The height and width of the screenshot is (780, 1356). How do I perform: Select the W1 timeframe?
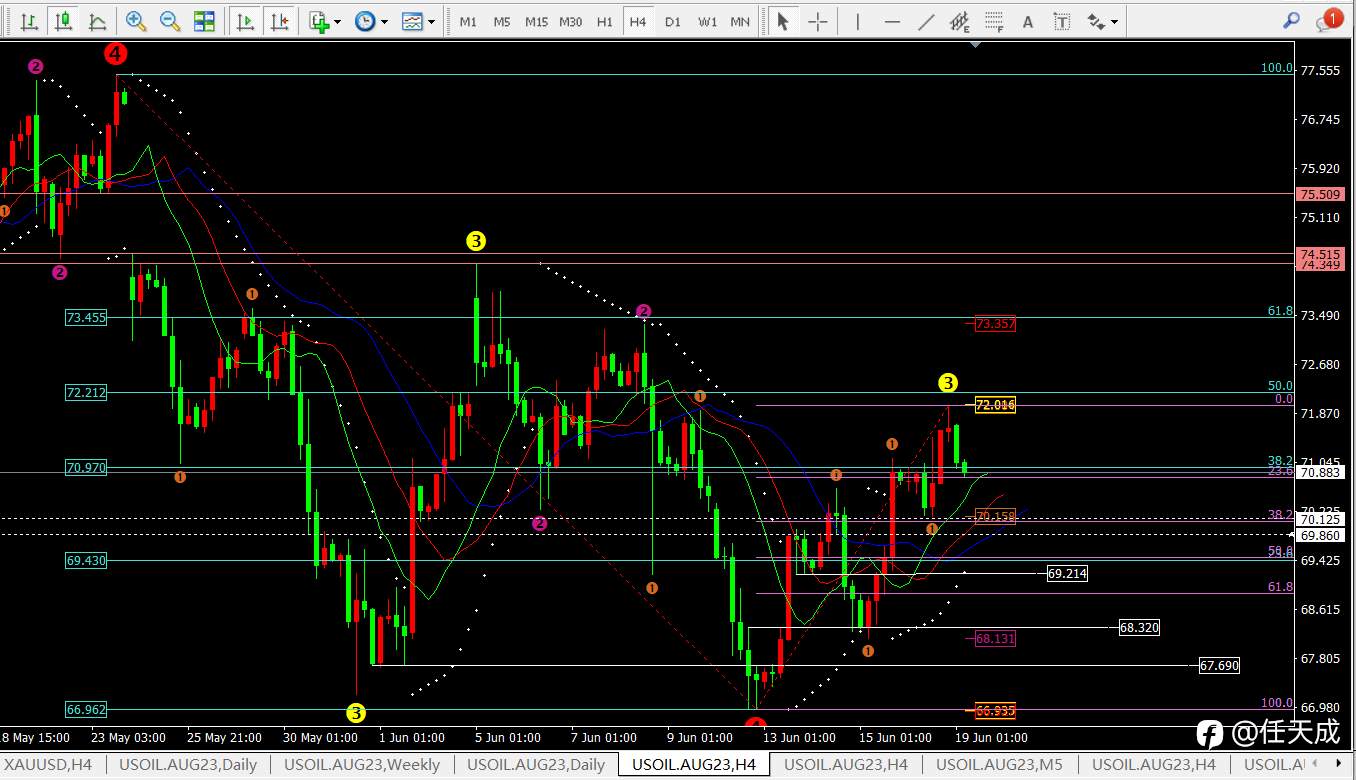pyautogui.click(x=707, y=21)
